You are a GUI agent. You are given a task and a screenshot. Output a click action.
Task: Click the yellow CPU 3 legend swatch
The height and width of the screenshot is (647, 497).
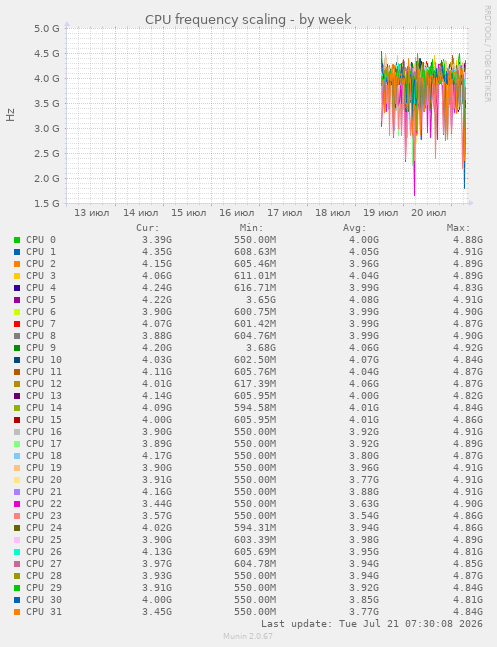[17, 276]
